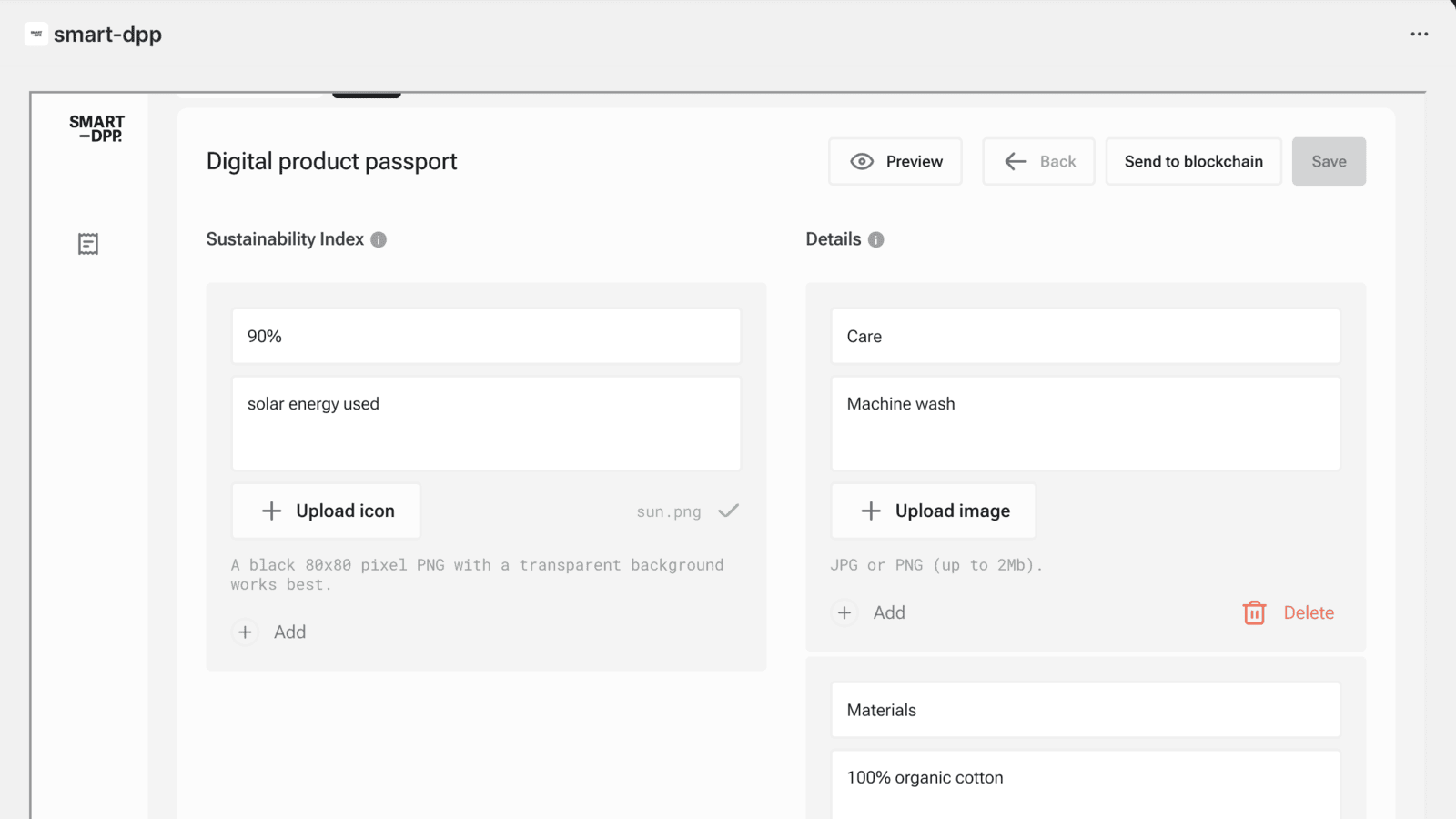Click the sun.png file name
The height and width of the screenshot is (819, 1456).
[x=669, y=511]
